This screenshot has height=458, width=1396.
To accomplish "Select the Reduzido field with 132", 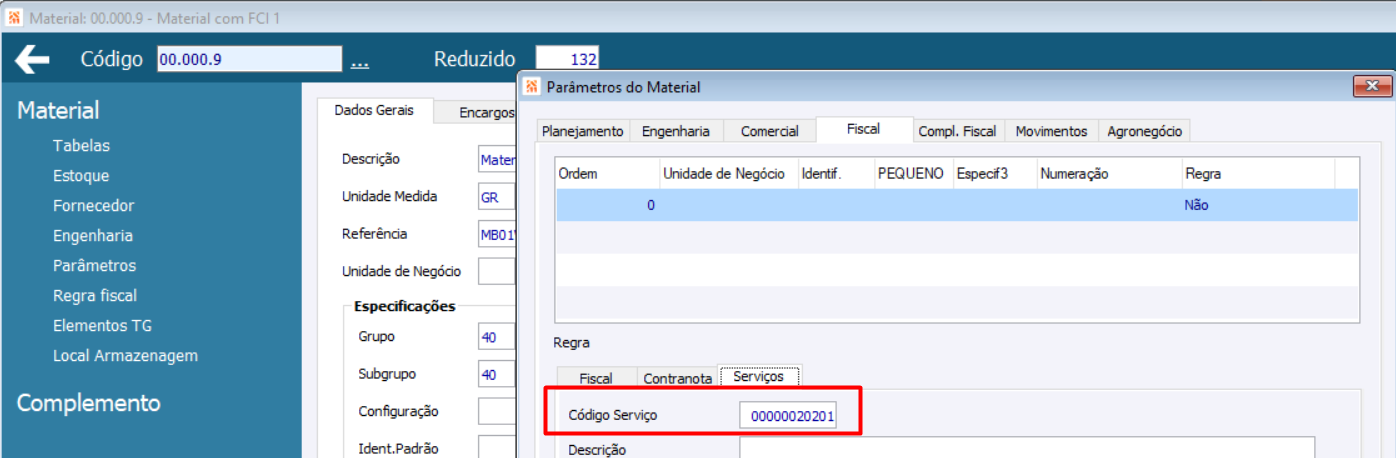I will (x=567, y=60).
